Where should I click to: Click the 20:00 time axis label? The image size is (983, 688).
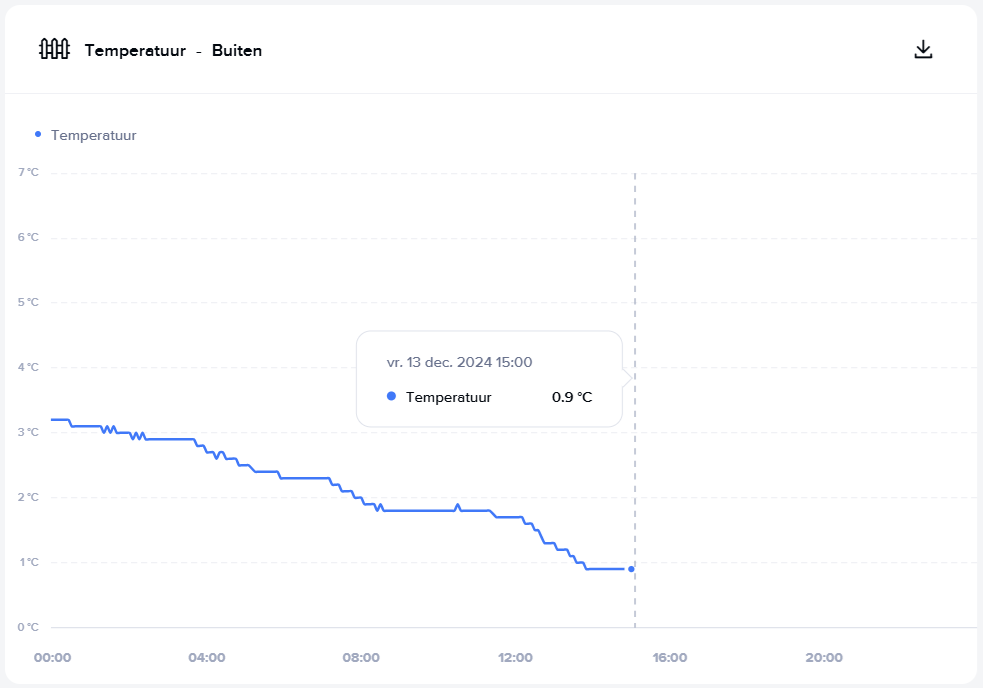point(824,657)
